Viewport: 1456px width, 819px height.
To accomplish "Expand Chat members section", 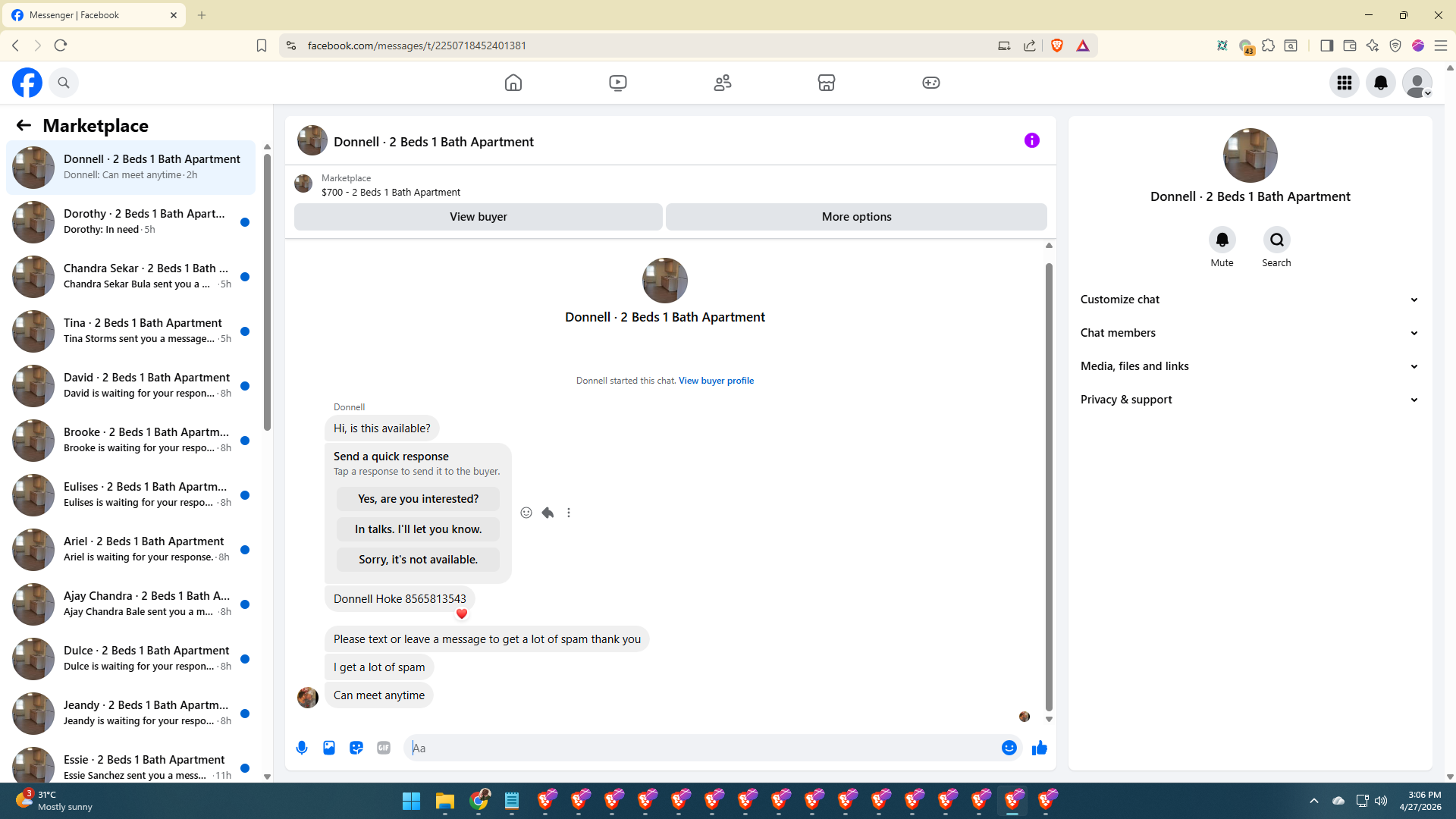I will point(1250,333).
